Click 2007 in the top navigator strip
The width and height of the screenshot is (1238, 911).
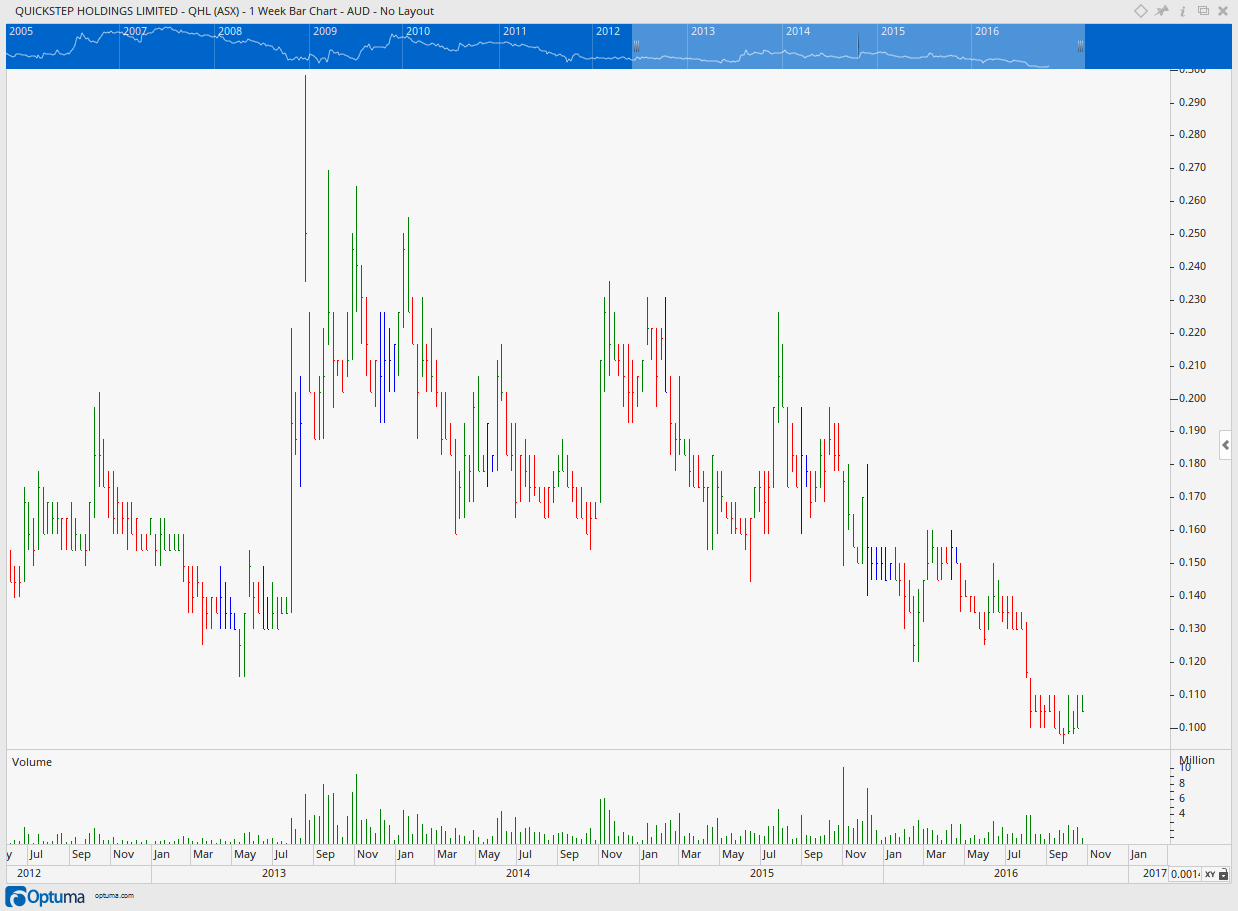[x=135, y=31]
